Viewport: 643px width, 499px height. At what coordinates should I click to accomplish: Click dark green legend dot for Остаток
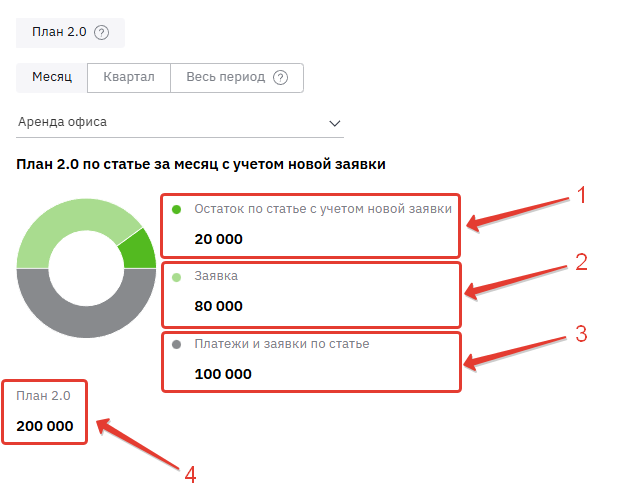coord(177,210)
